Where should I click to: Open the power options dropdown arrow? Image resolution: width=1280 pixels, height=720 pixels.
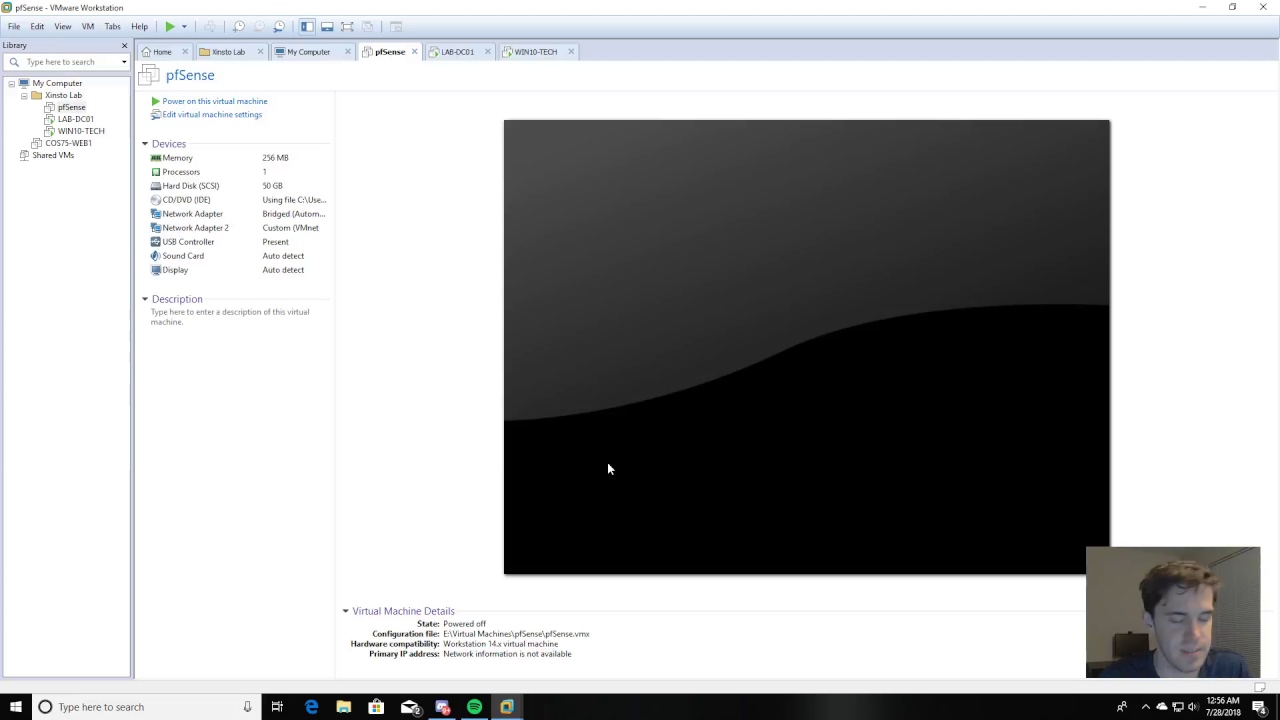(x=184, y=27)
